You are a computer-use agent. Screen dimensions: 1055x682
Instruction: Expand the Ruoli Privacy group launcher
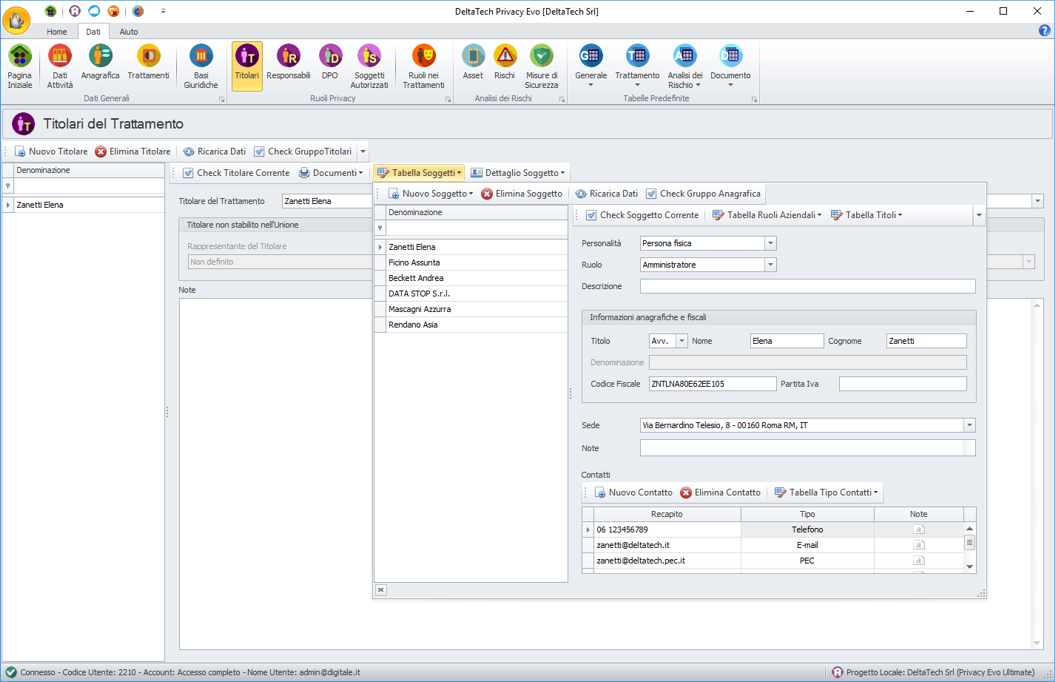(x=448, y=99)
